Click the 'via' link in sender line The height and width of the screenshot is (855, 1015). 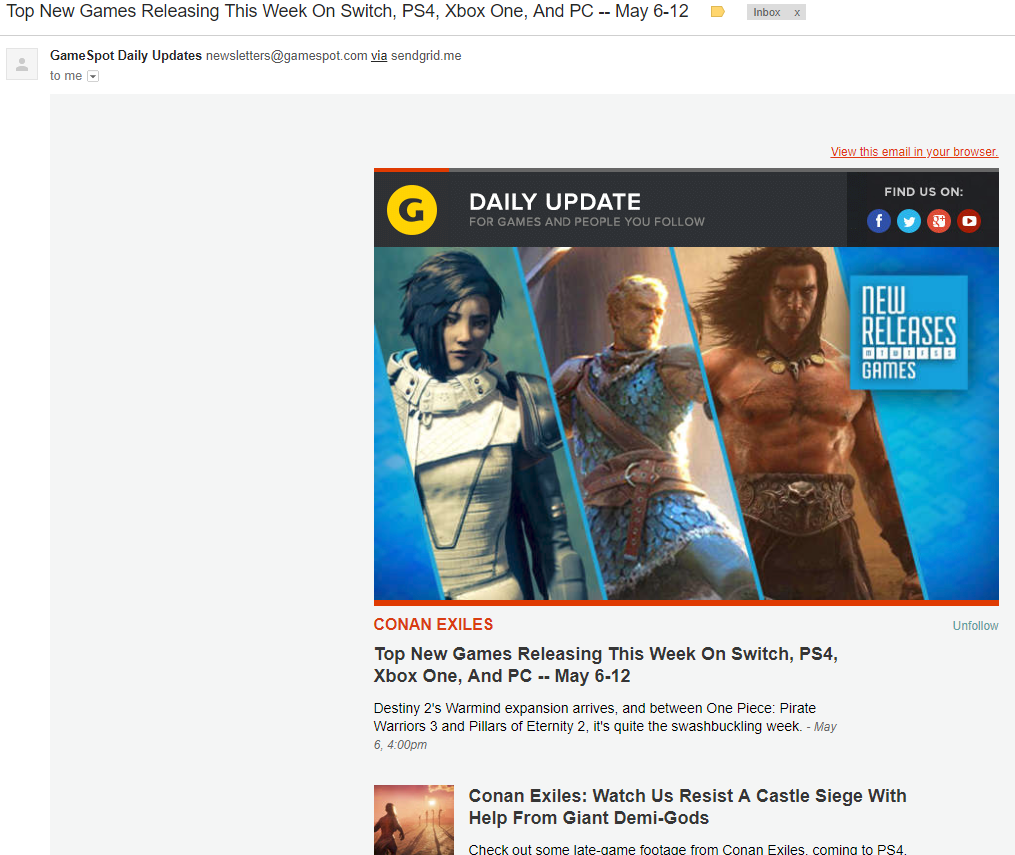379,56
